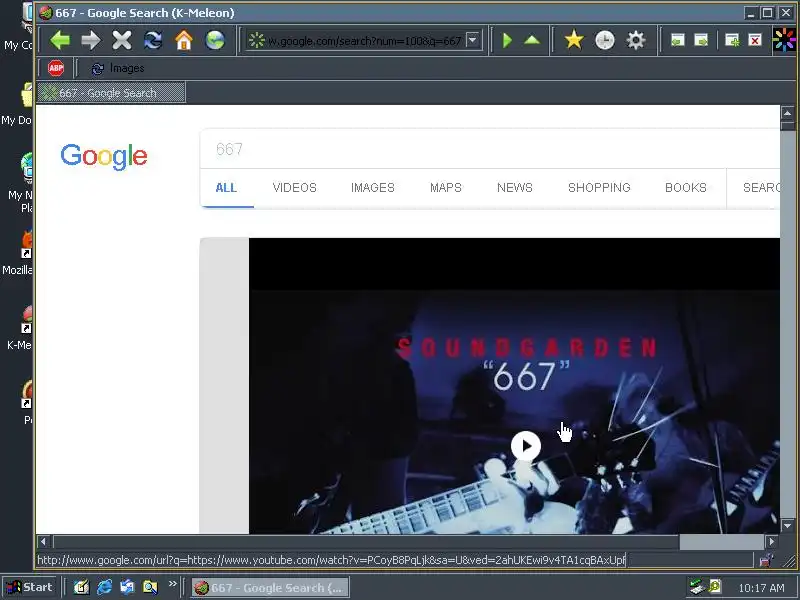Switch to BOOKS results
Image resolution: width=800 pixels, height=600 pixels.
coord(686,188)
